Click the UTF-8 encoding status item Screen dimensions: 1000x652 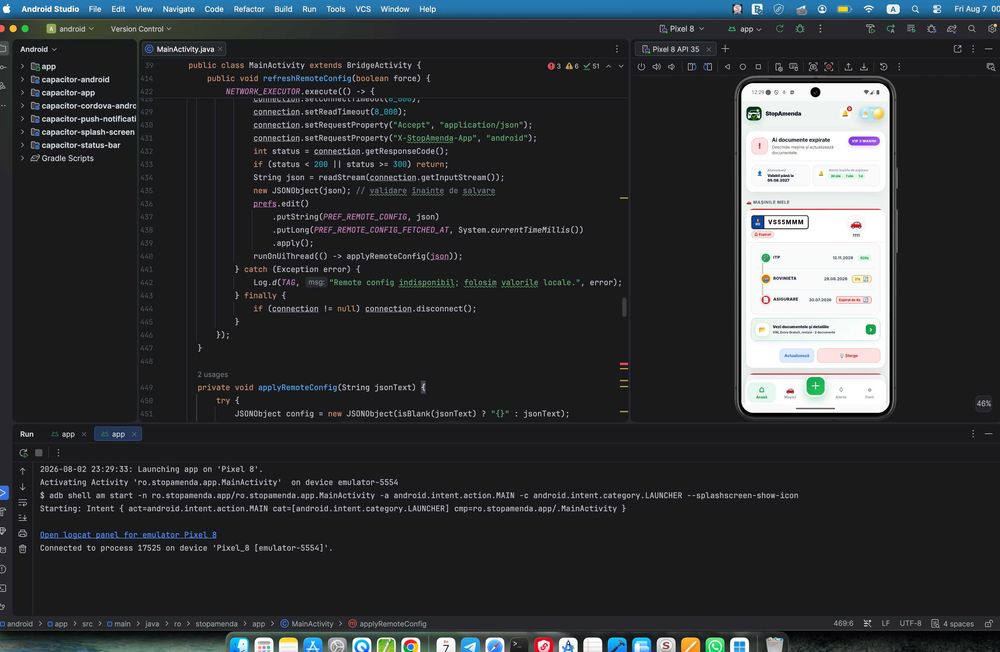click(910, 623)
